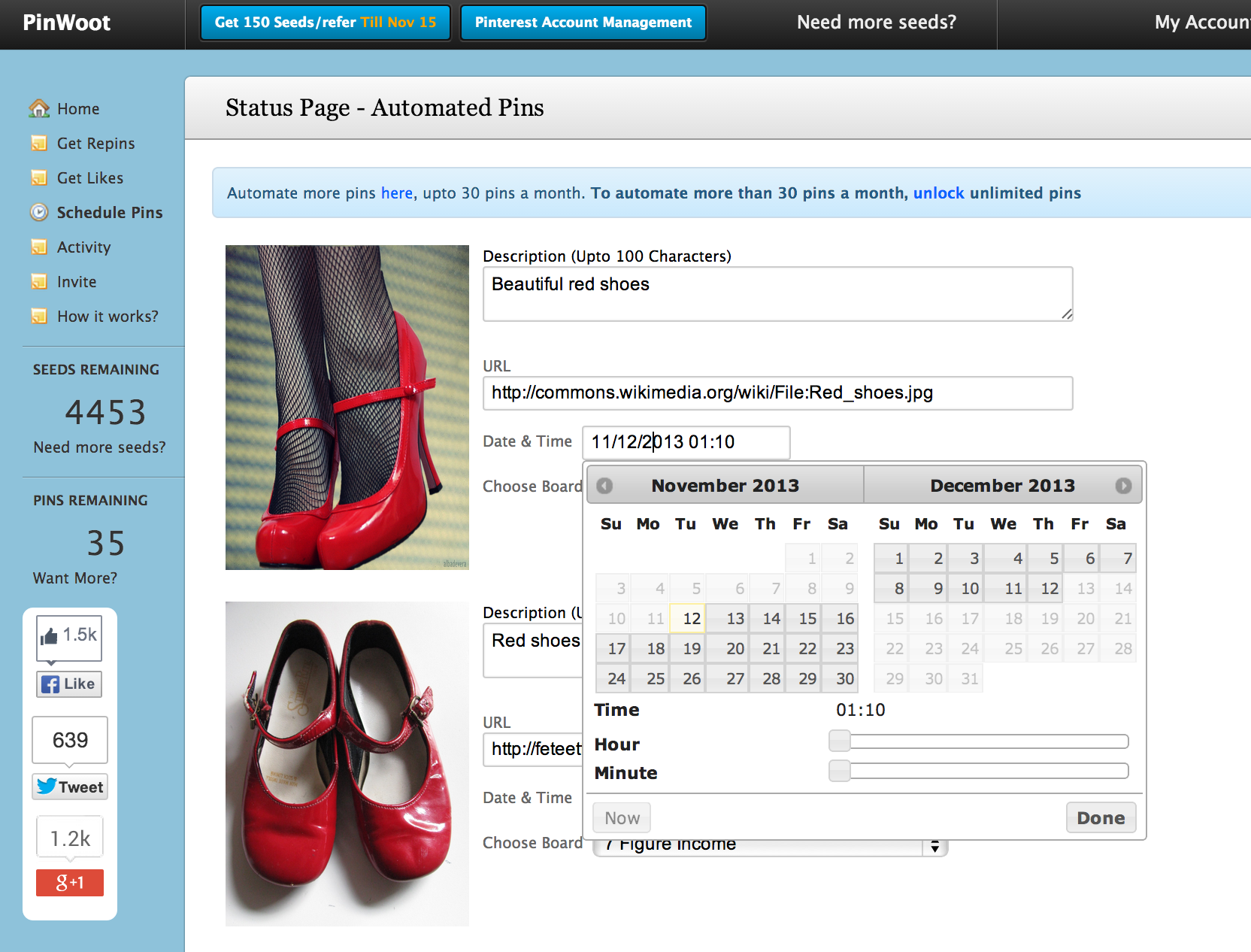Click the red high heels thumbnail
This screenshot has width=1251, height=952.
tap(347, 408)
